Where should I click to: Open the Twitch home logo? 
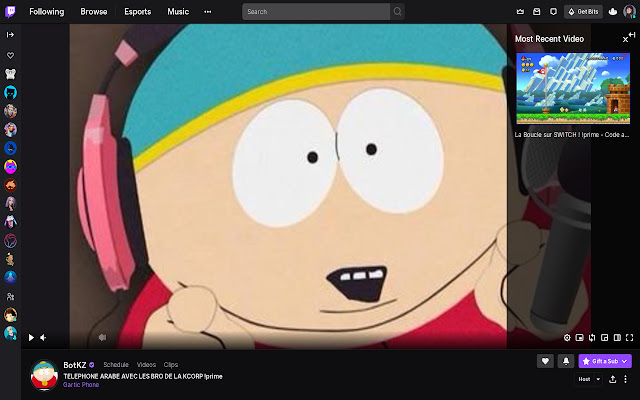point(10,11)
